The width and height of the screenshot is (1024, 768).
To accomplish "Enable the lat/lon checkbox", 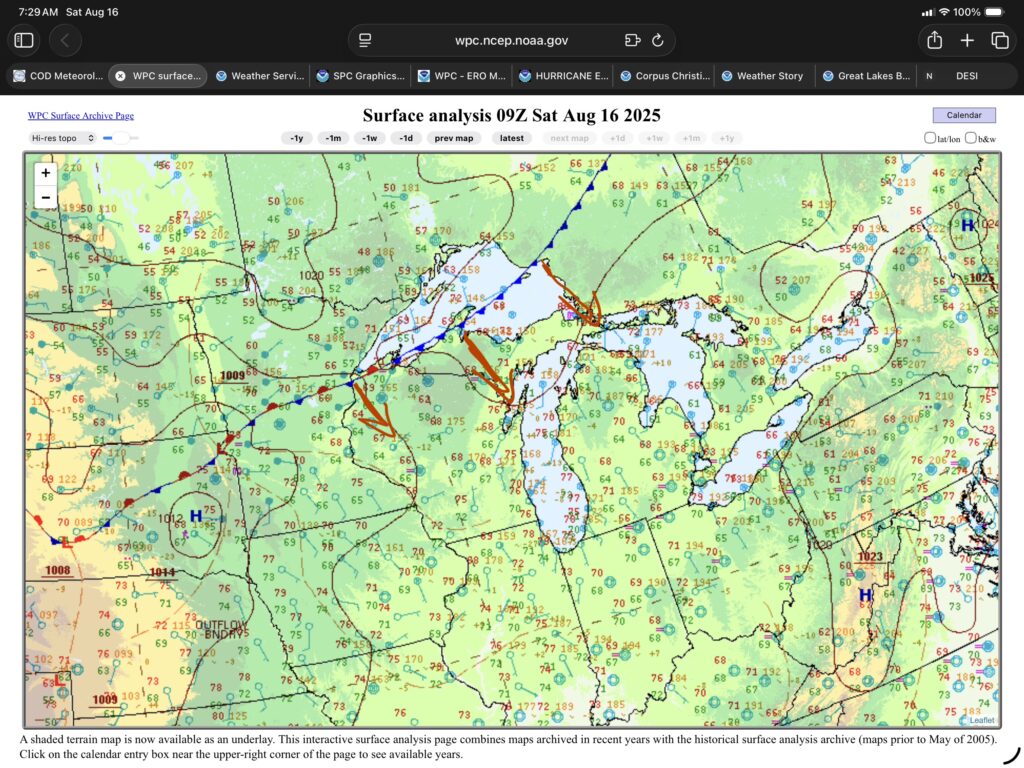I will 930,138.
